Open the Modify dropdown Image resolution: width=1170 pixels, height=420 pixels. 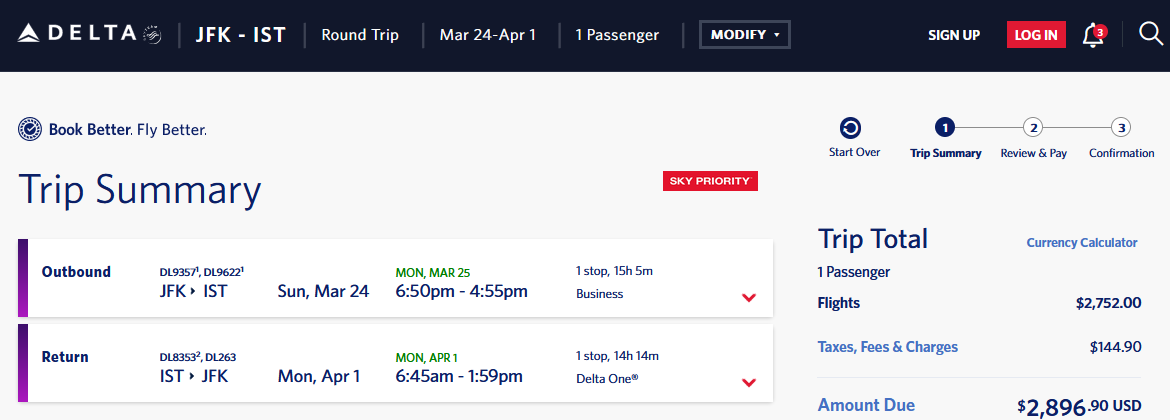pos(744,34)
